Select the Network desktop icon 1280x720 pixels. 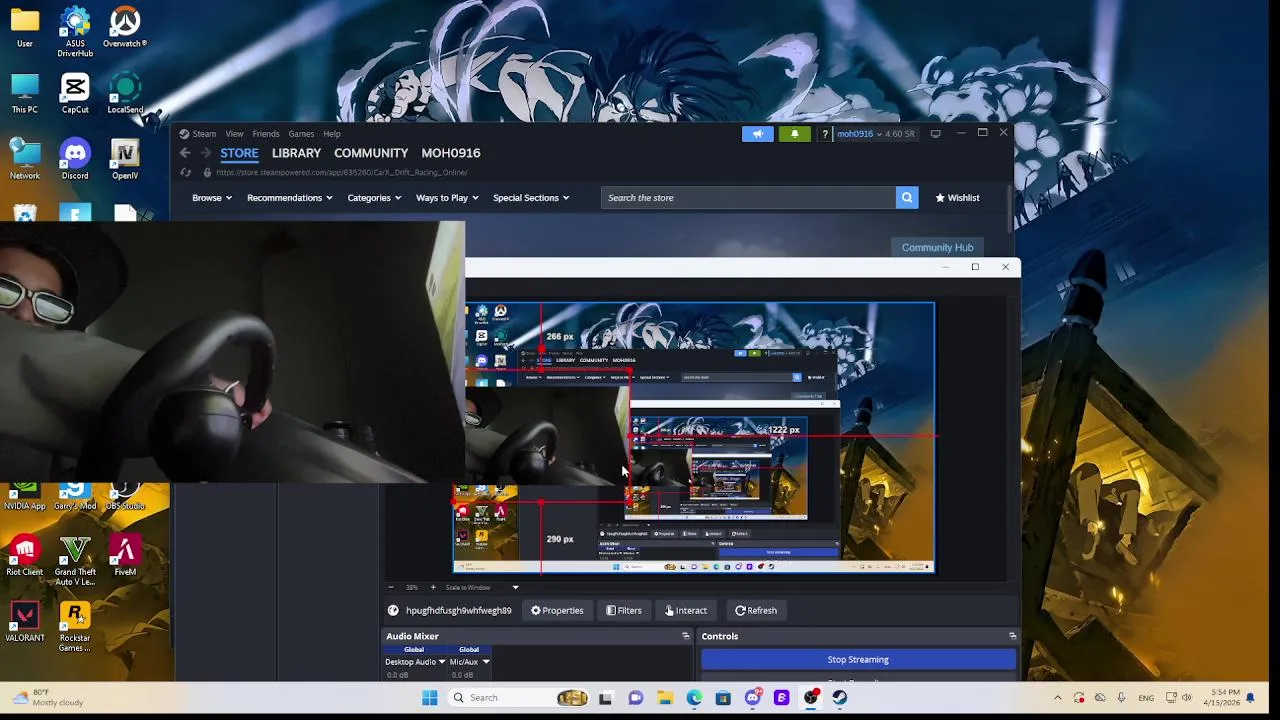(x=25, y=160)
